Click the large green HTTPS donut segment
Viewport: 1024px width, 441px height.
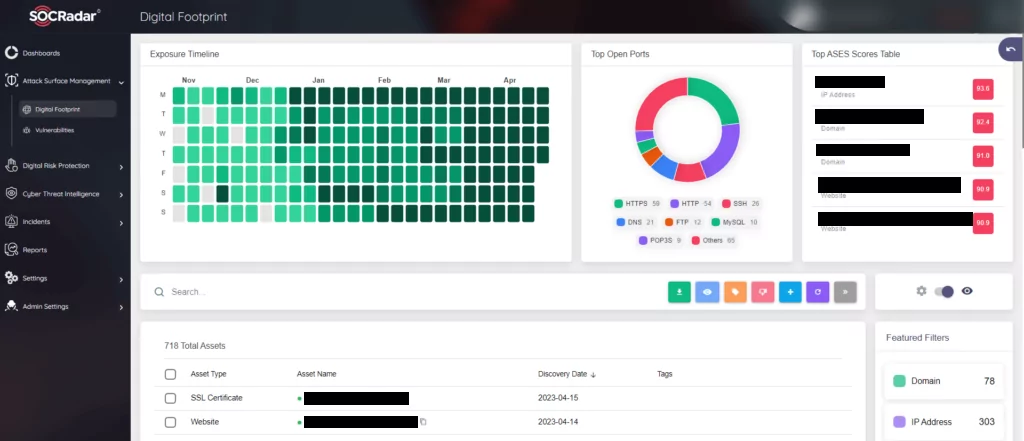click(x=716, y=97)
